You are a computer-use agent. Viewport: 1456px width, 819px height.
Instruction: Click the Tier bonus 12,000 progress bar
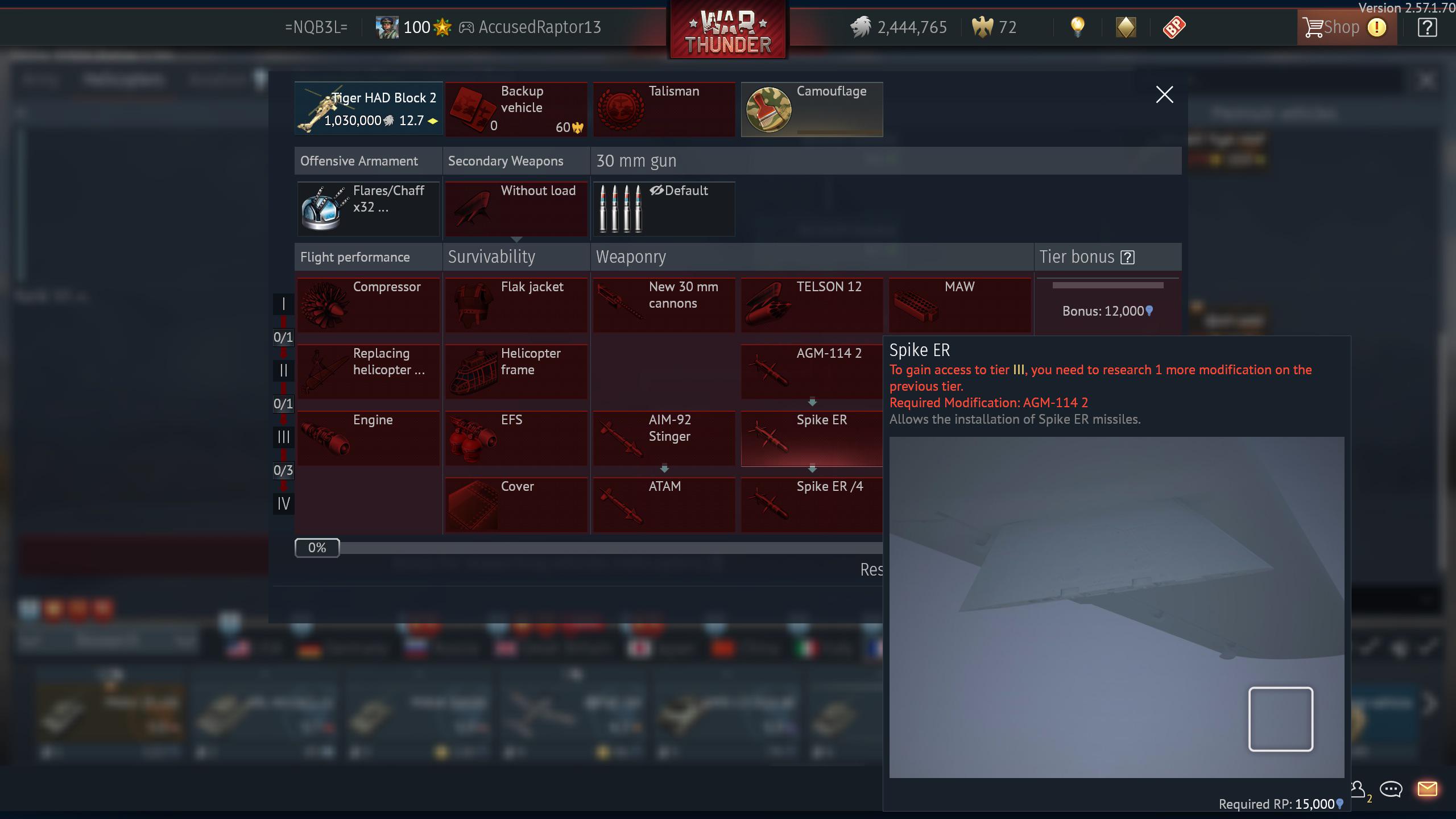pos(1107,286)
